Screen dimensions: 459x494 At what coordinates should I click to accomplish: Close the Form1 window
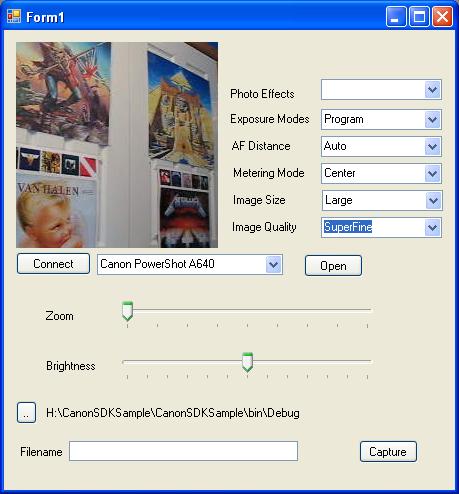click(443, 16)
